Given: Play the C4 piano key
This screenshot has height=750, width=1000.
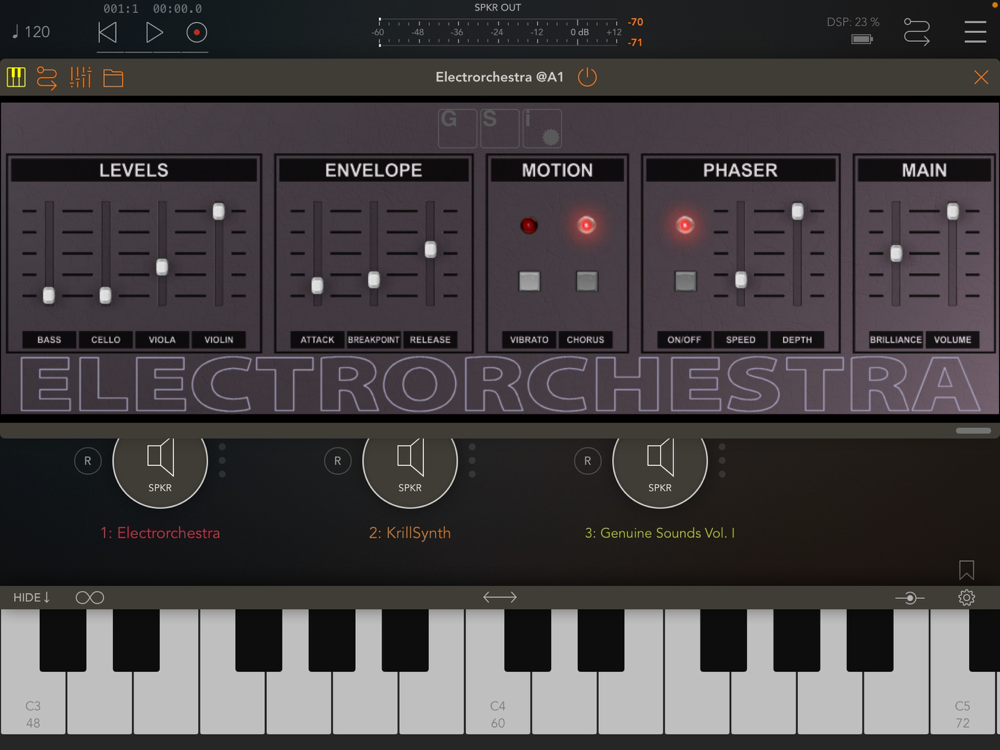Looking at the screenshot, I should pos(498,702).
